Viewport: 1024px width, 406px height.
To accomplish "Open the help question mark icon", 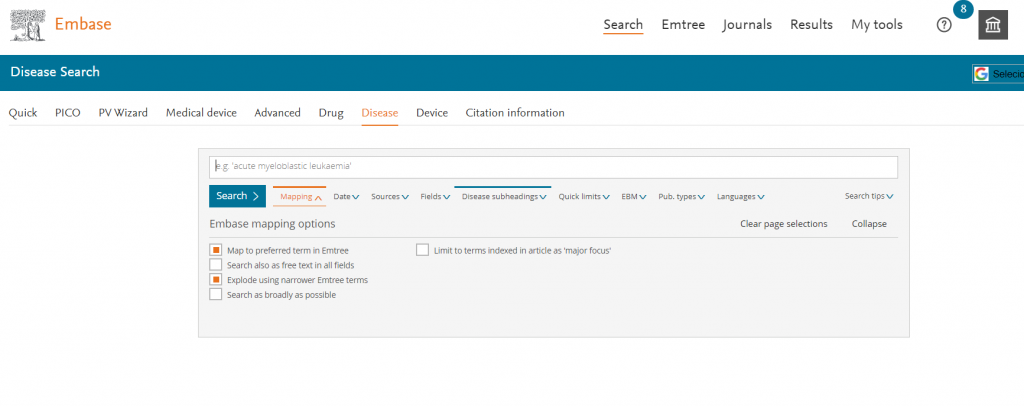I will point(944,25).
